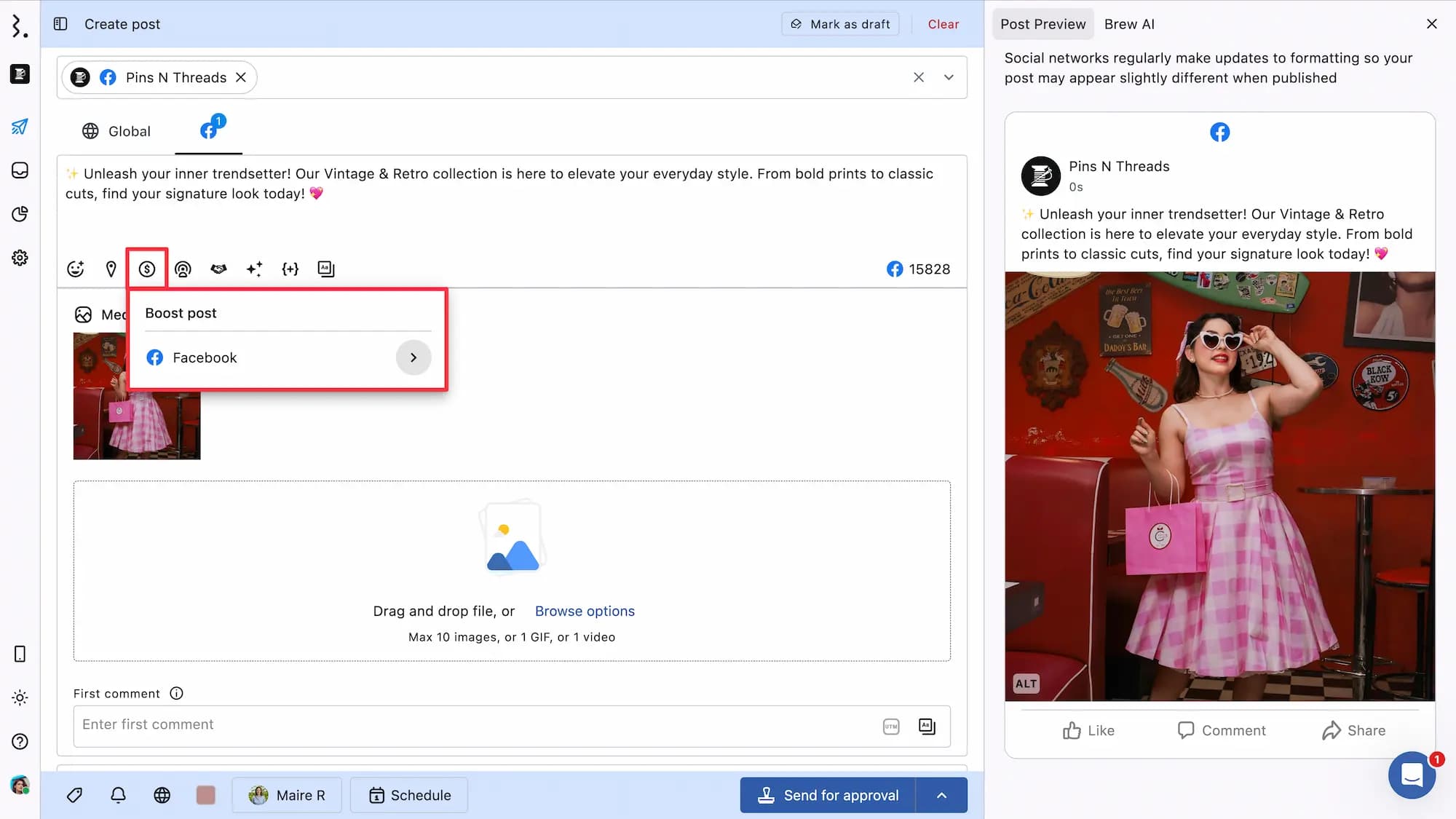Expand Facebook boost post options chevron

[x=414, y=357]
